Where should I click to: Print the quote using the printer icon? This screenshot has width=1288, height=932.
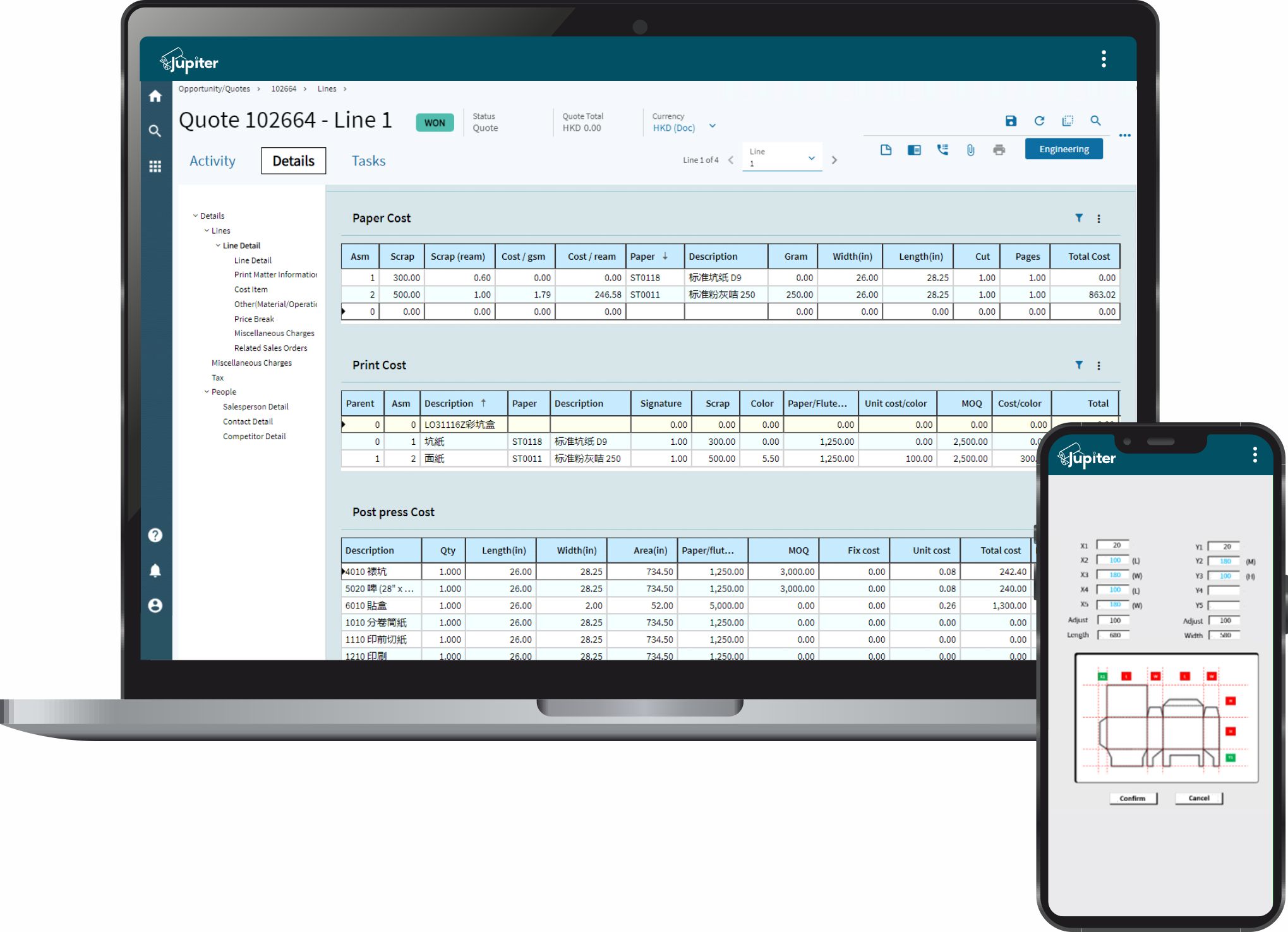click(x=999, y=150)
